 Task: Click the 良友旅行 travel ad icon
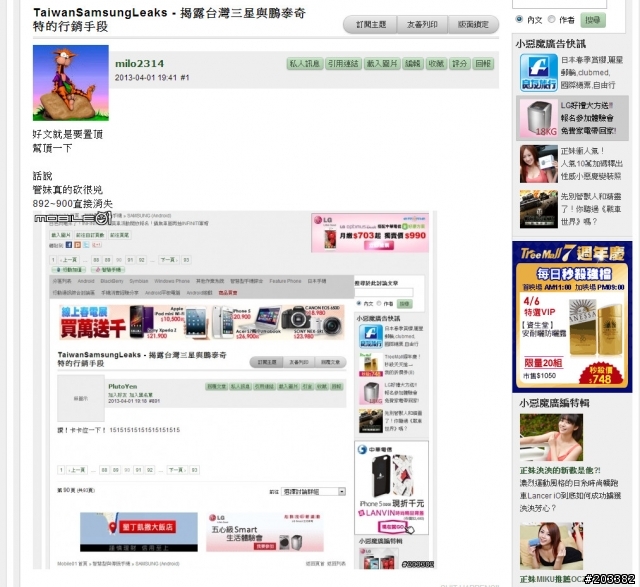pos(539,73)
